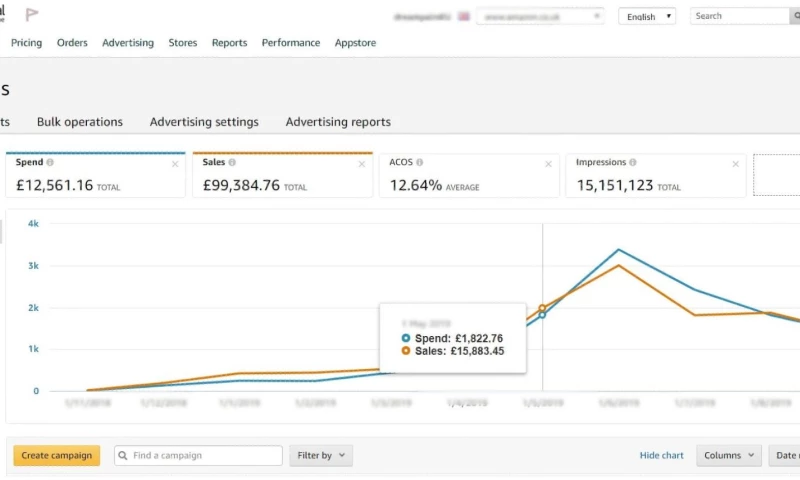Focus the Find a campaign field
This screenshot has width=800, height=480.
pyautogui.click(x=198, y=456)
